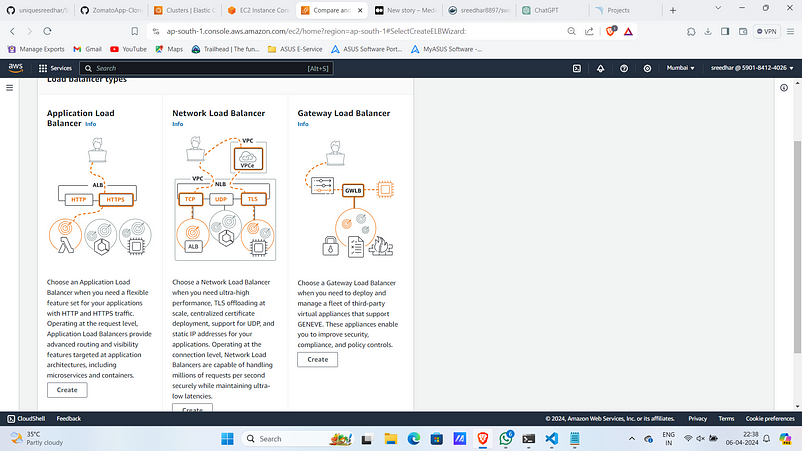Switch to the ZomatoApp-Clone GitHub tab
Viewport: 802px width, 451px height.
click(x=112, y=10)
